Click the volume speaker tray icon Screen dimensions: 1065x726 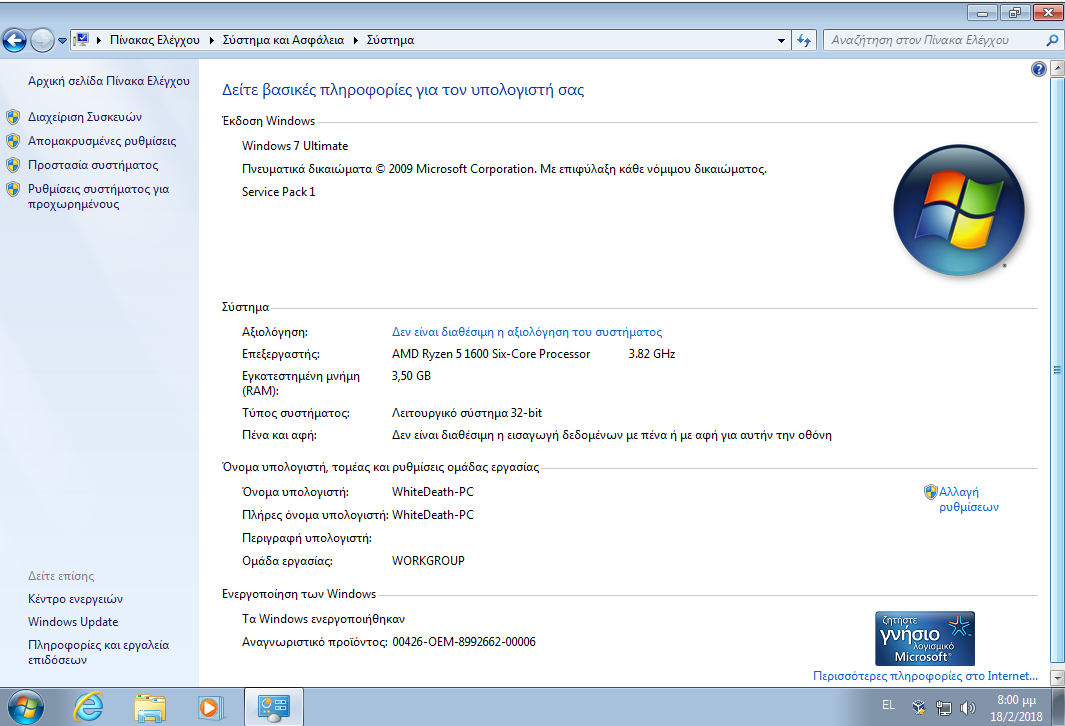(x=967, y=708)
